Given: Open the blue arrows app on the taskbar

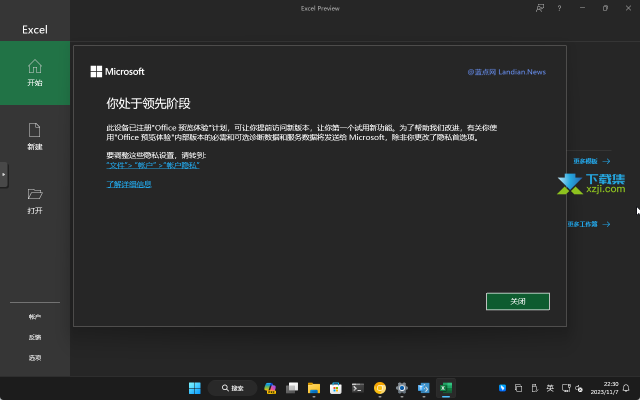Looking at the screenshot, I should coord(424,388).
